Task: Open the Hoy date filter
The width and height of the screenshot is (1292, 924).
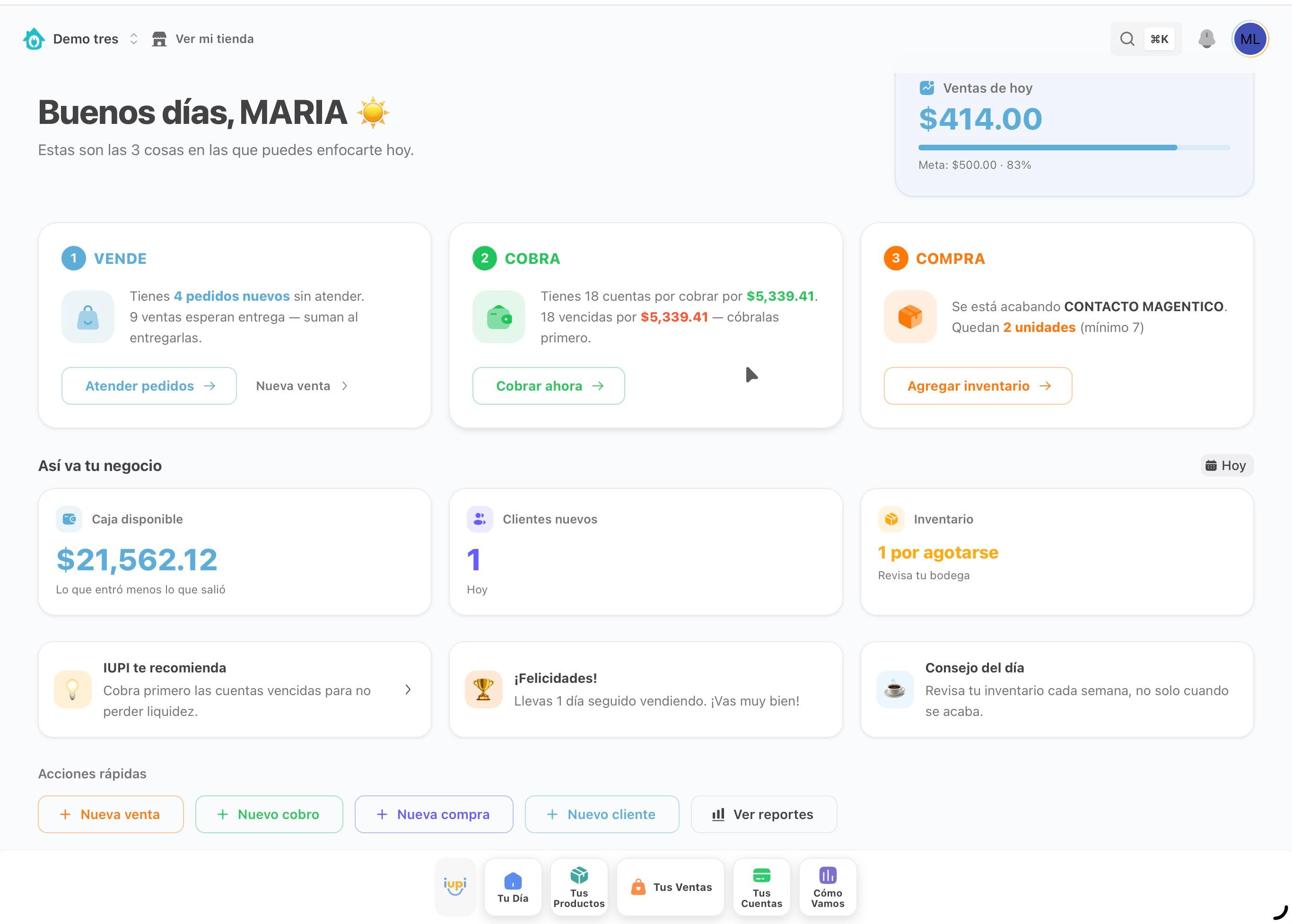Action: pos(1227,465)
